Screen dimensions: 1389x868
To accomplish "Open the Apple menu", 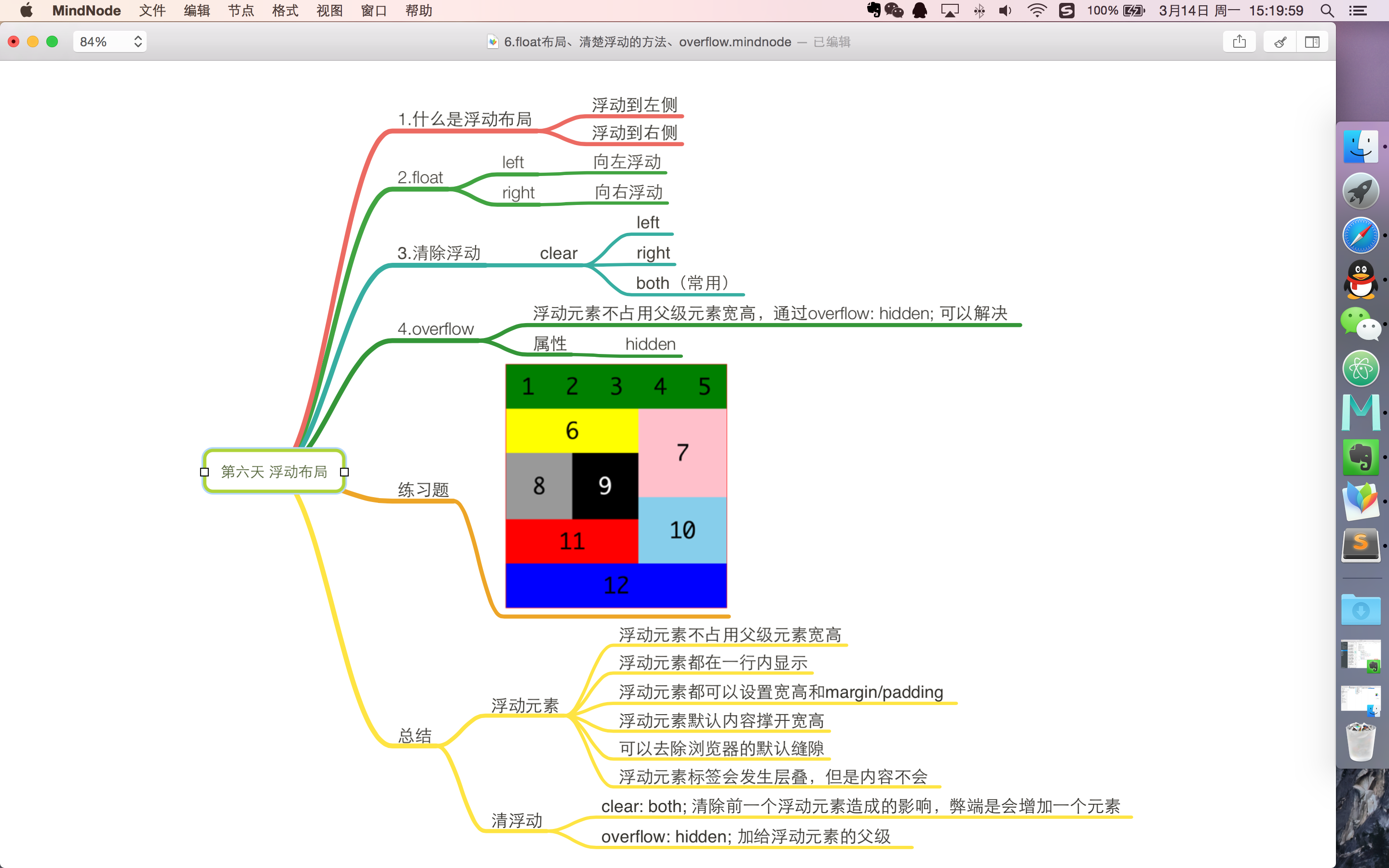I will (26, 10).
